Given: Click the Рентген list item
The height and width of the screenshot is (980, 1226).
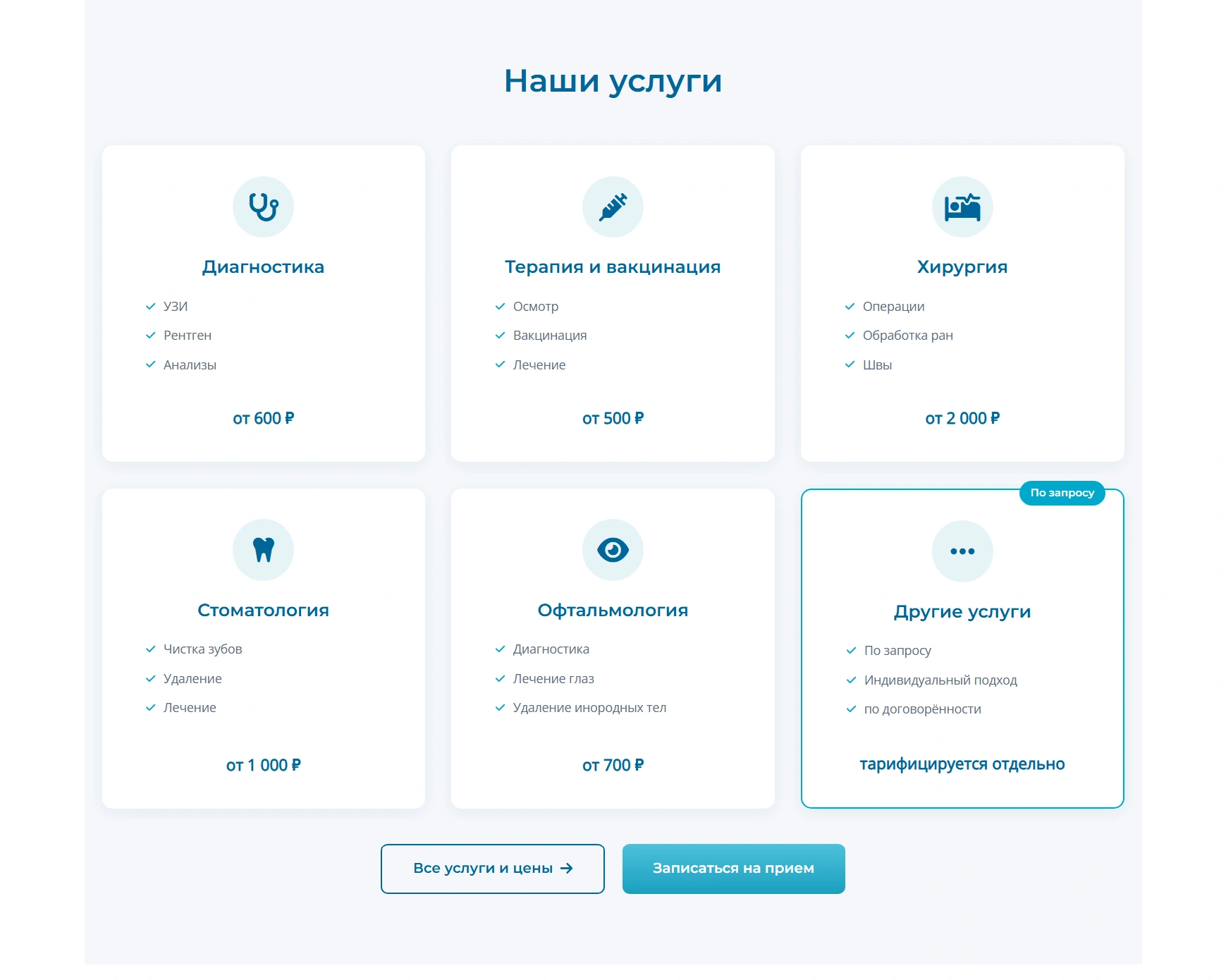Looking at the screenshot, I should coord(188,336).
